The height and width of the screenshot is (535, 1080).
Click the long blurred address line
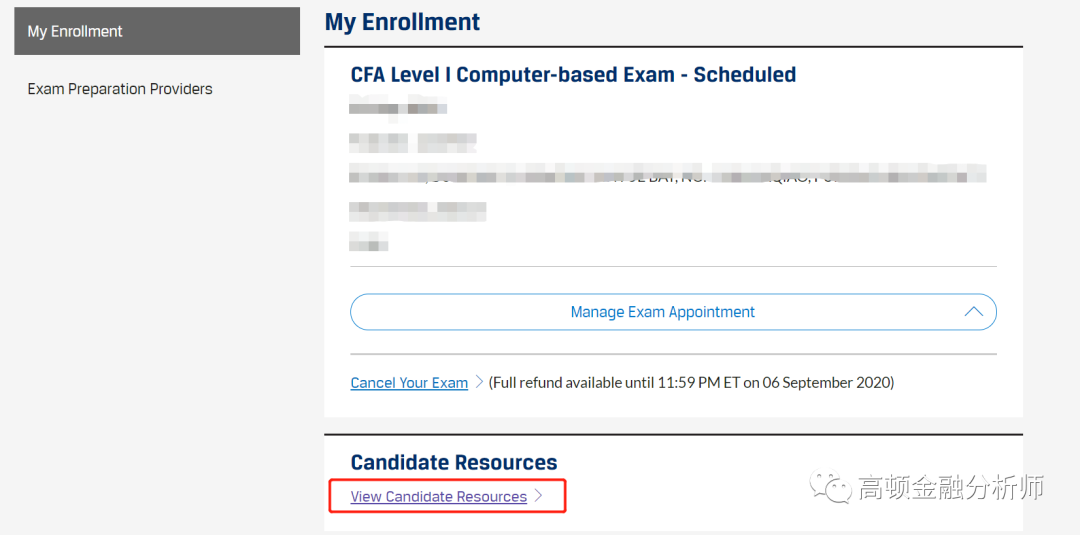[x=667, y=176]
